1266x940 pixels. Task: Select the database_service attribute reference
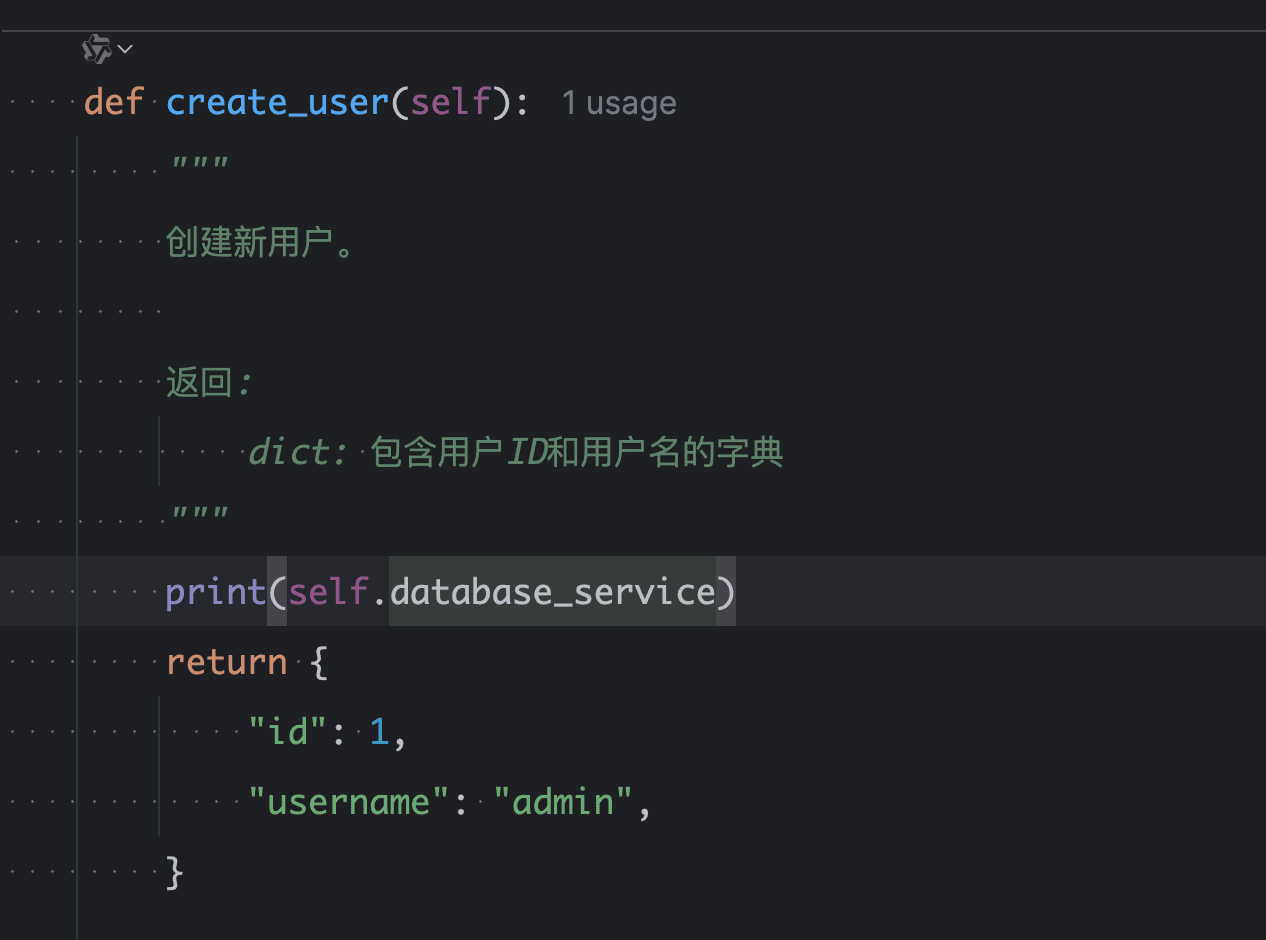point(555,591)
